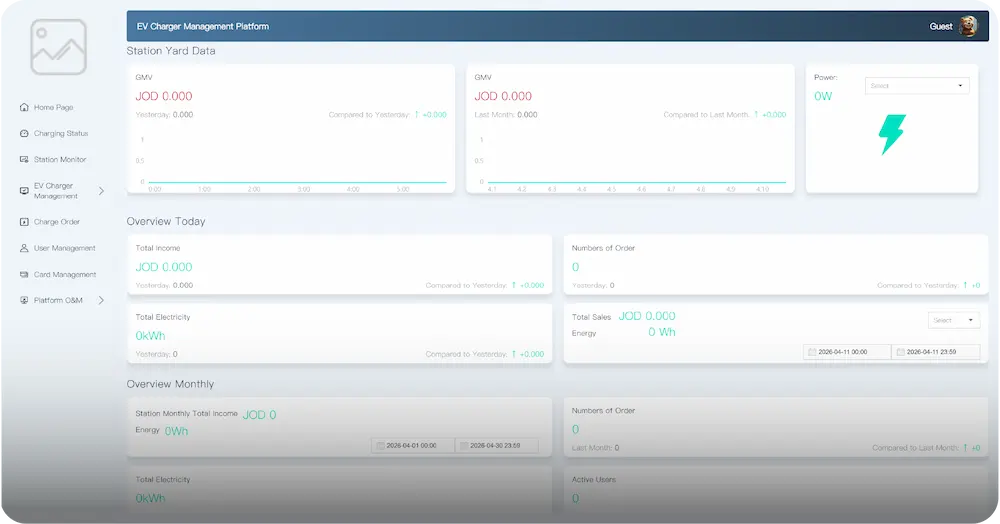The image size is (1000, 524).
Task: Click the Station Yard Data heading
Action: [x=171, y=51]
